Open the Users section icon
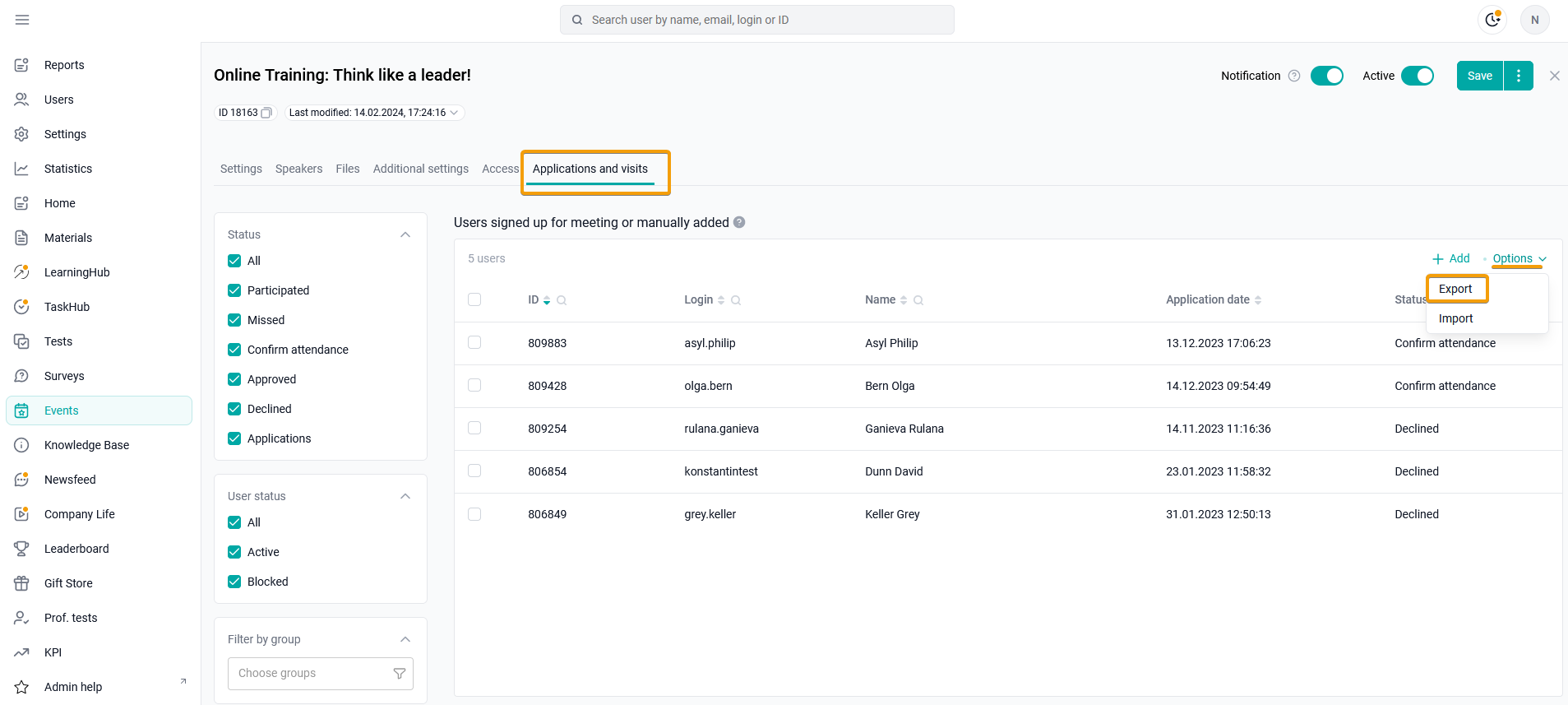This screenshot has width=1568, height=705. [x=21, y=100]
